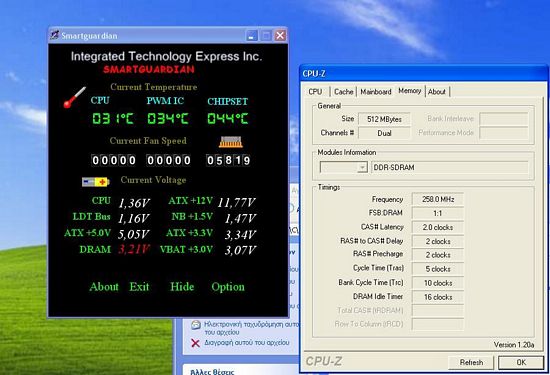Click the battery voltage icon

point(95,182)
